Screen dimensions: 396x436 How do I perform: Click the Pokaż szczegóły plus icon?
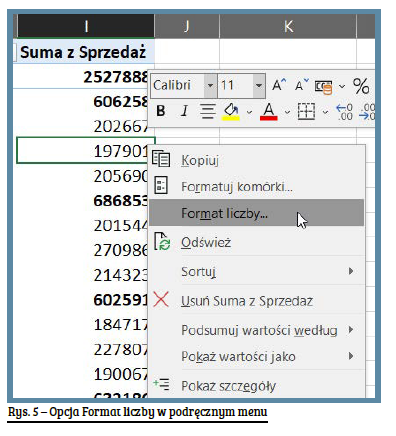pos(161,384)
